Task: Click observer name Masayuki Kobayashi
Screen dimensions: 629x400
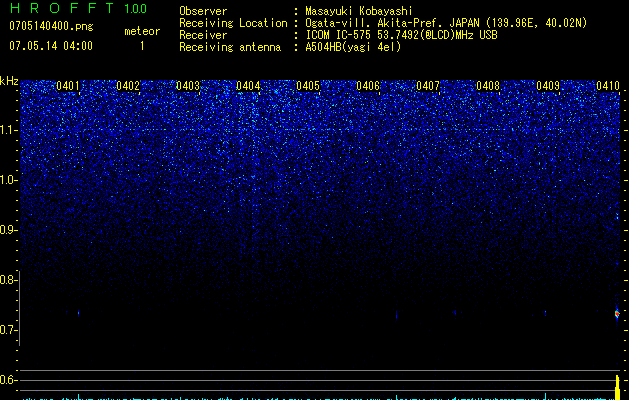Action: pyautogui.click(x=359, y=11)
